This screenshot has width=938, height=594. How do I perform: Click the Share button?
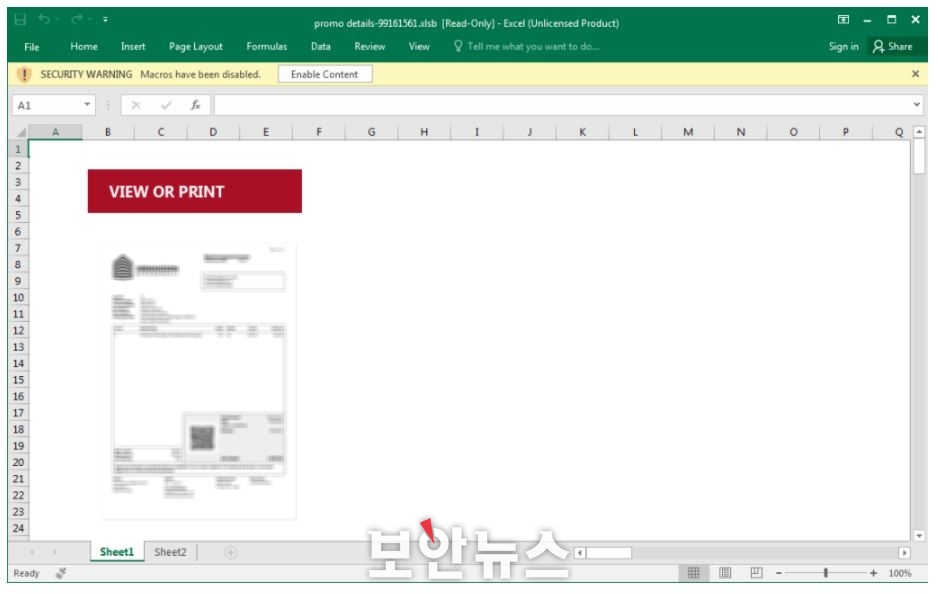[x=893, y=47]
